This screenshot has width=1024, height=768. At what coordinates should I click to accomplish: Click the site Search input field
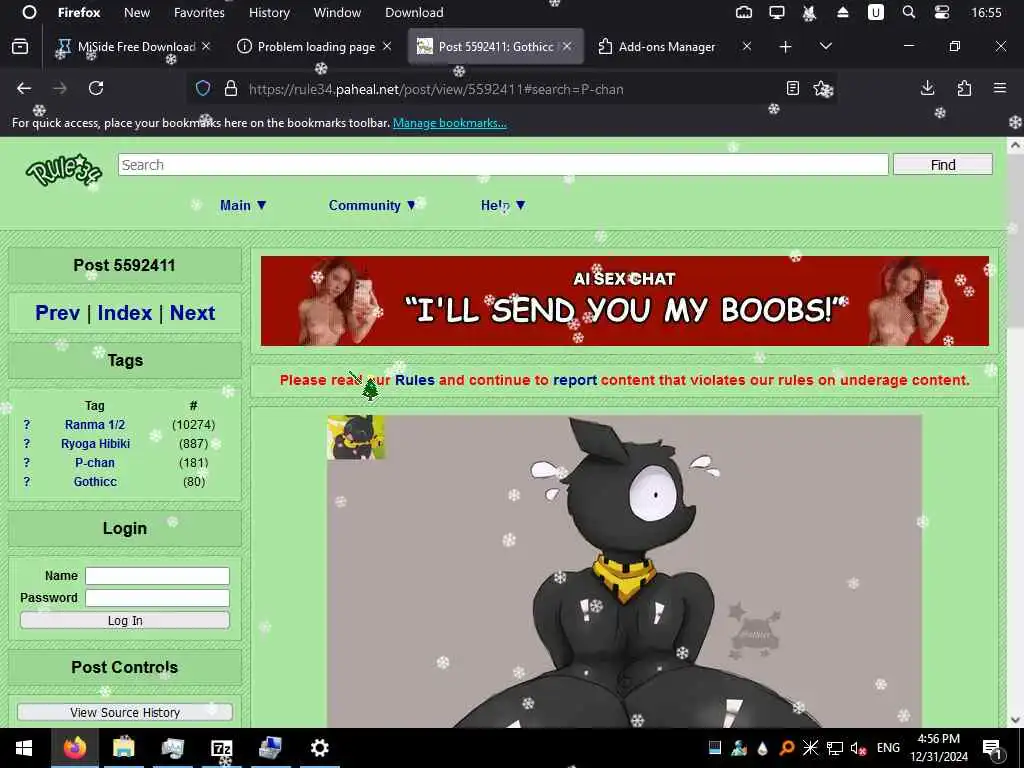coord(503,165)
